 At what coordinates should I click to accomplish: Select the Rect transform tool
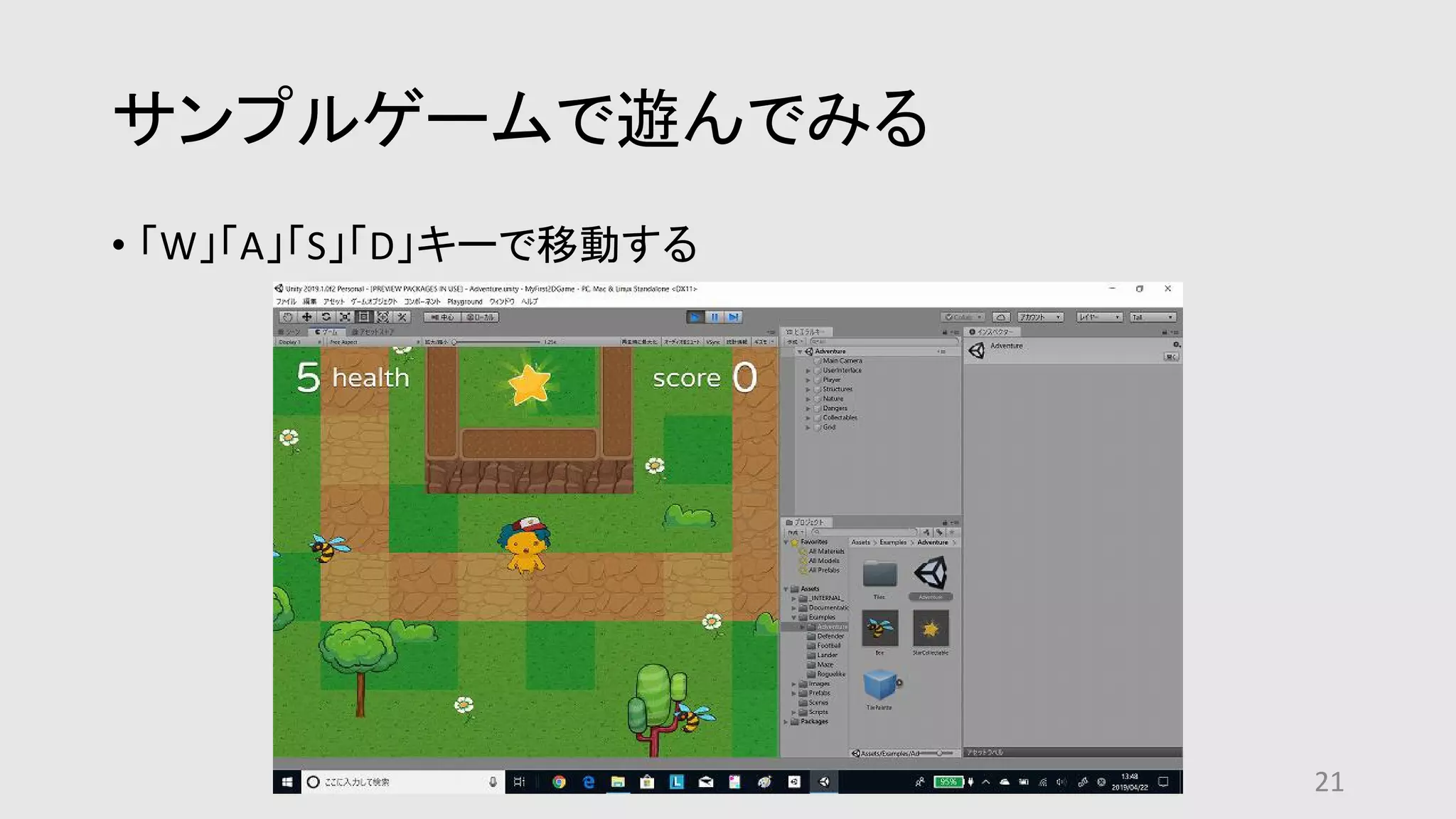coord(363,317)
